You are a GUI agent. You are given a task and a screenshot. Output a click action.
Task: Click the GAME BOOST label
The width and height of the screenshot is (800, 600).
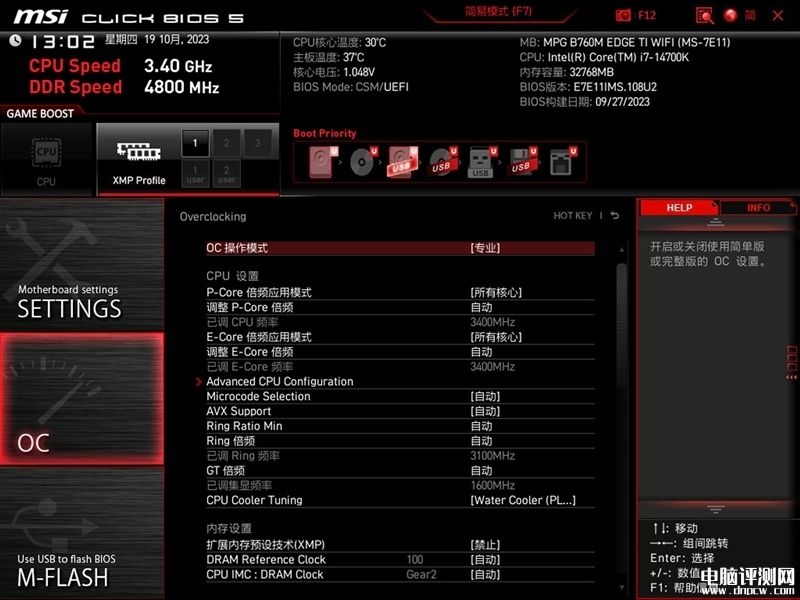coord(40,114)
